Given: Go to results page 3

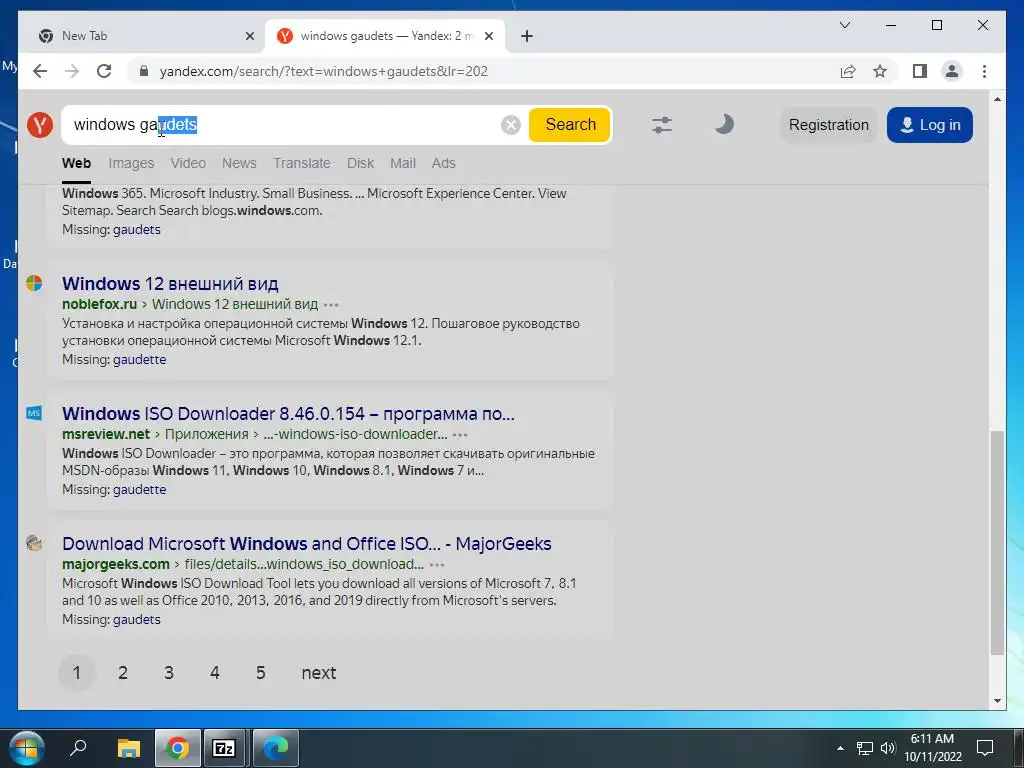Looking at the screenshot, I should point(168,673).
